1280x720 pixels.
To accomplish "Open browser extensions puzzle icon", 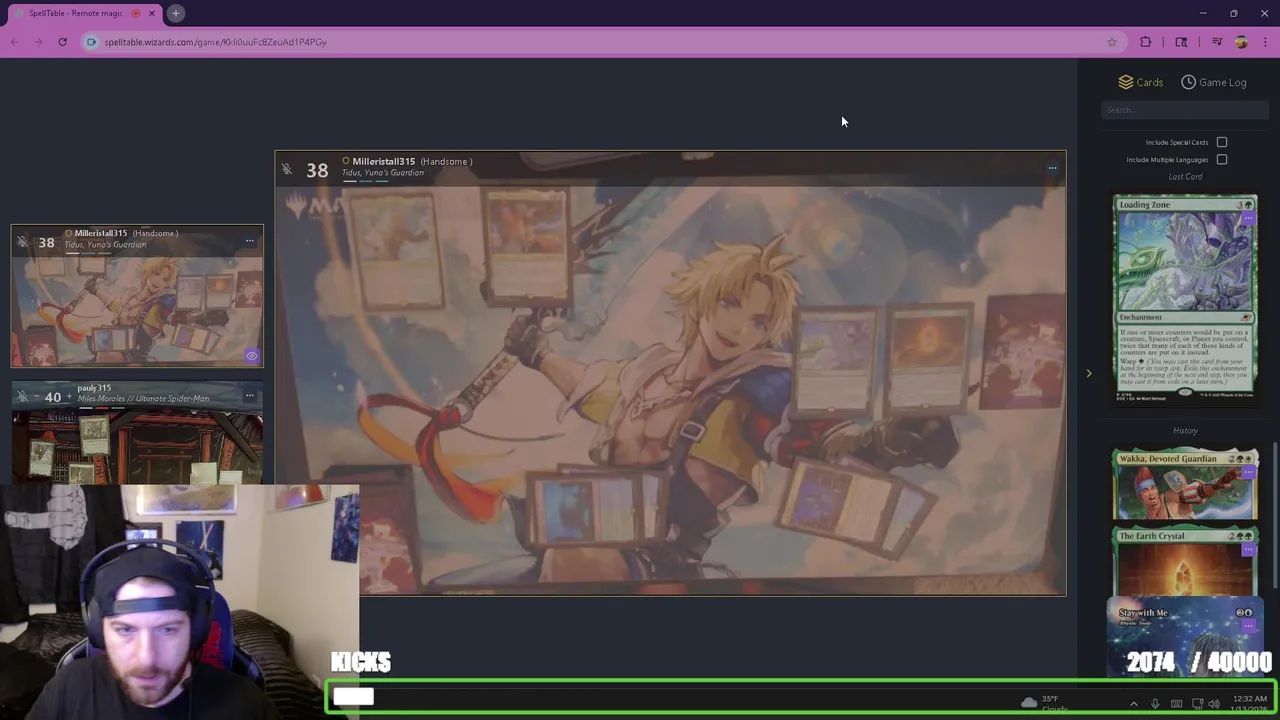I will click(1146, 42).
